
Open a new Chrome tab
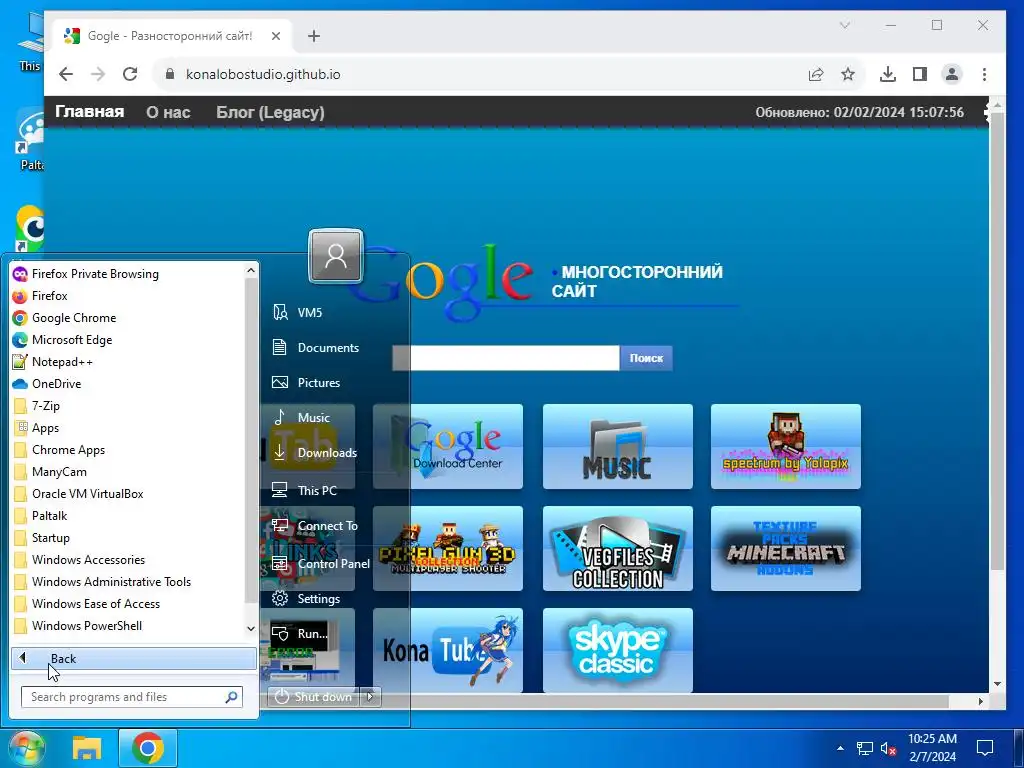point(314,36)
